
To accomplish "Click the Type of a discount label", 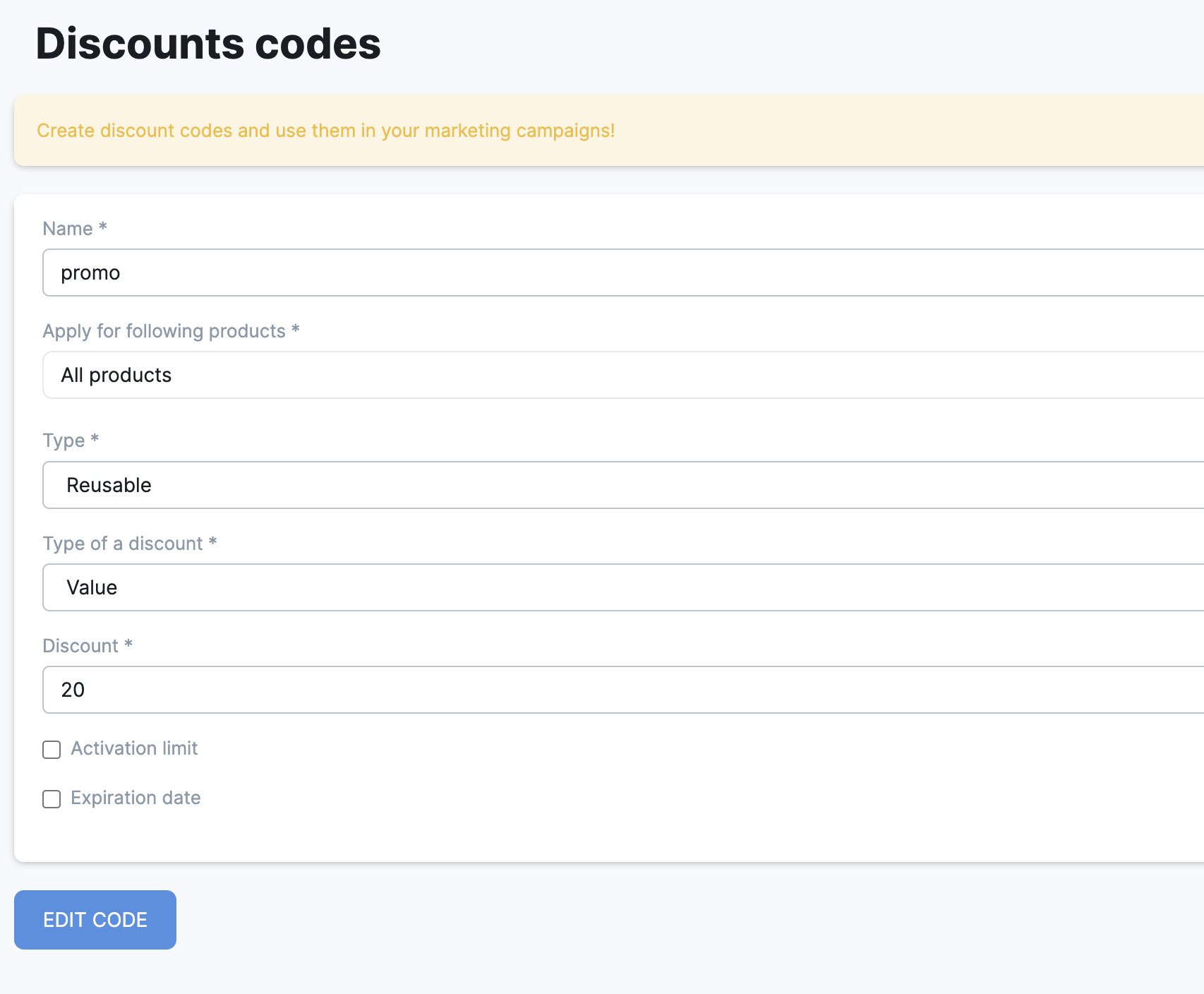I will coord(123,544).
